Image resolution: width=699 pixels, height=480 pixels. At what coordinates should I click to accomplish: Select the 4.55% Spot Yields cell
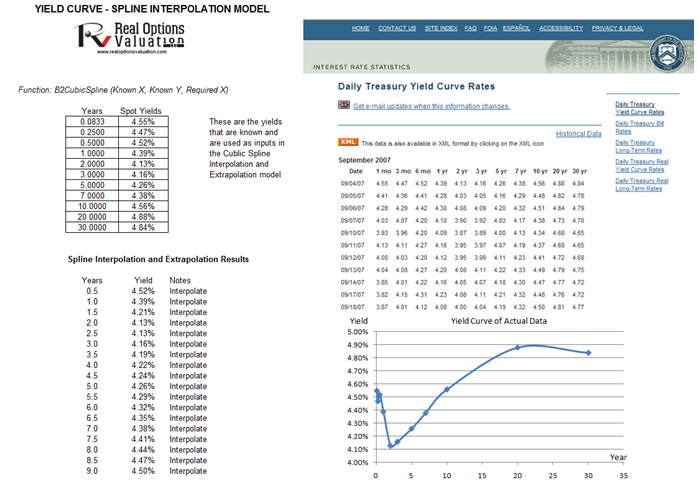pyautogui.click(x=143, y=122)
